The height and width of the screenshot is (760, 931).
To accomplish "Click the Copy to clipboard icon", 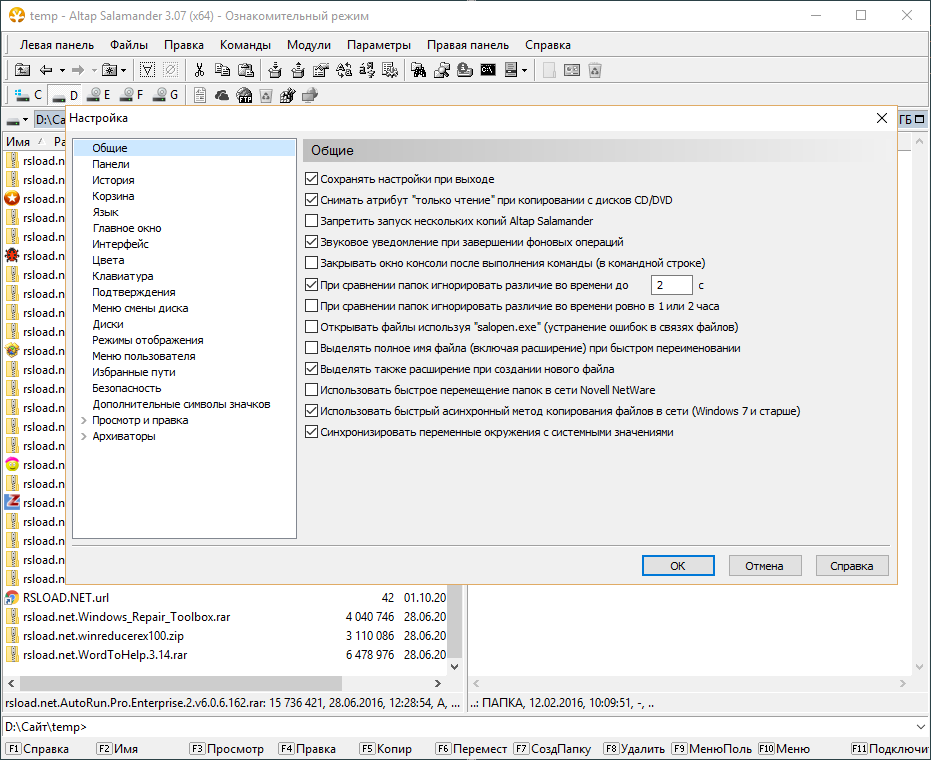I will point(222,70).
